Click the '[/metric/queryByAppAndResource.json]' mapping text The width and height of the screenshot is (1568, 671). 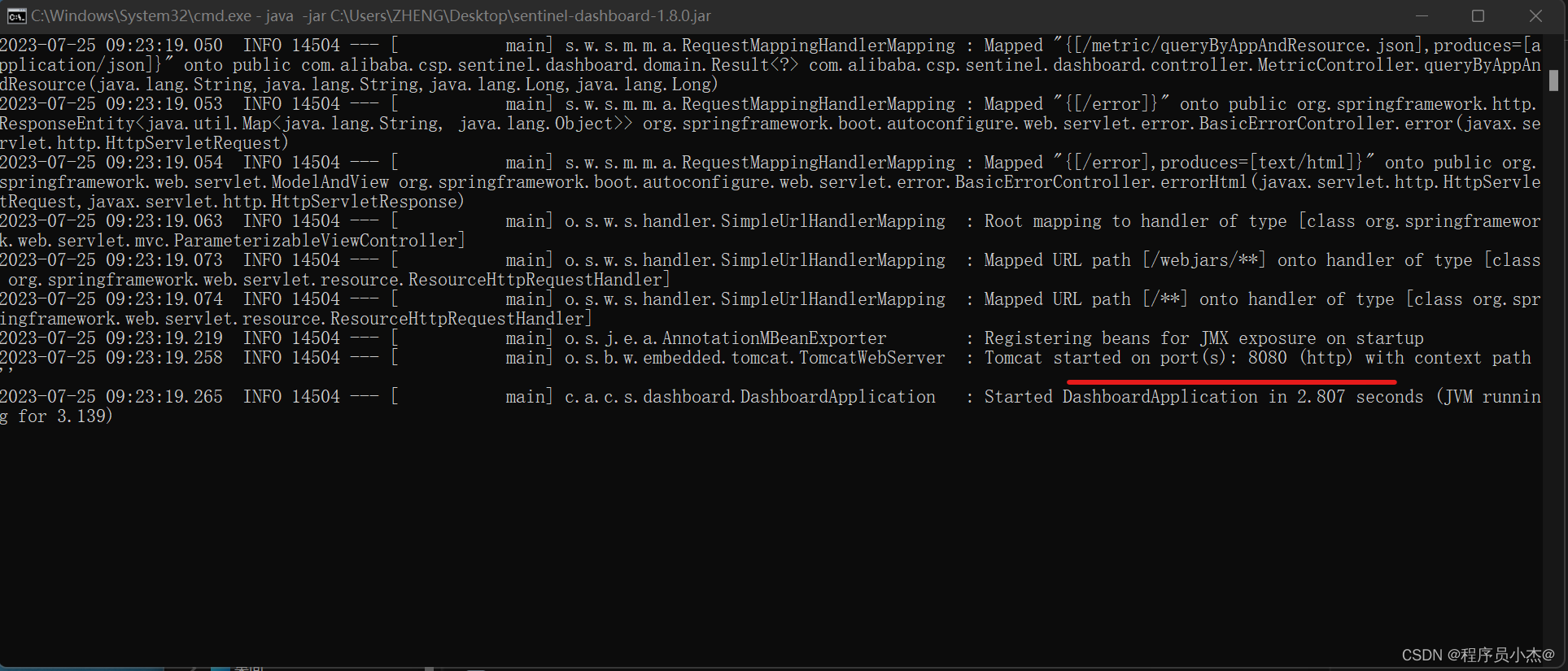pyautogui.click(x=1250, y=46)
